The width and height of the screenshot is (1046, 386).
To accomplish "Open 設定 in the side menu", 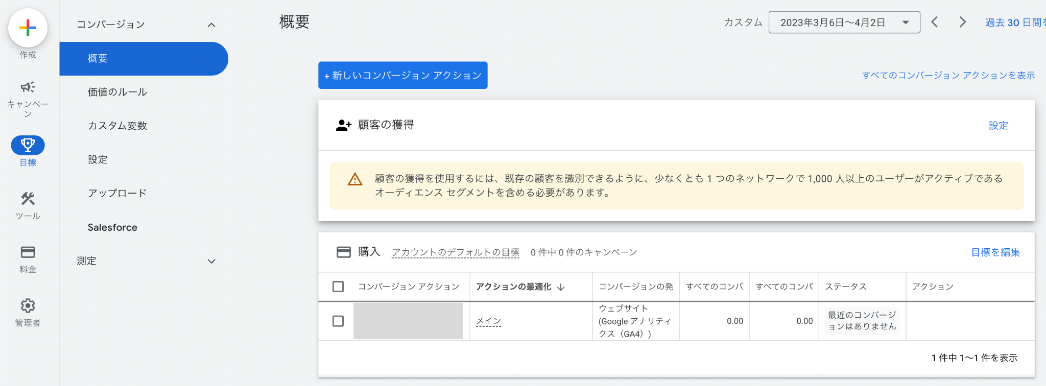I will [x=97, y=160].
